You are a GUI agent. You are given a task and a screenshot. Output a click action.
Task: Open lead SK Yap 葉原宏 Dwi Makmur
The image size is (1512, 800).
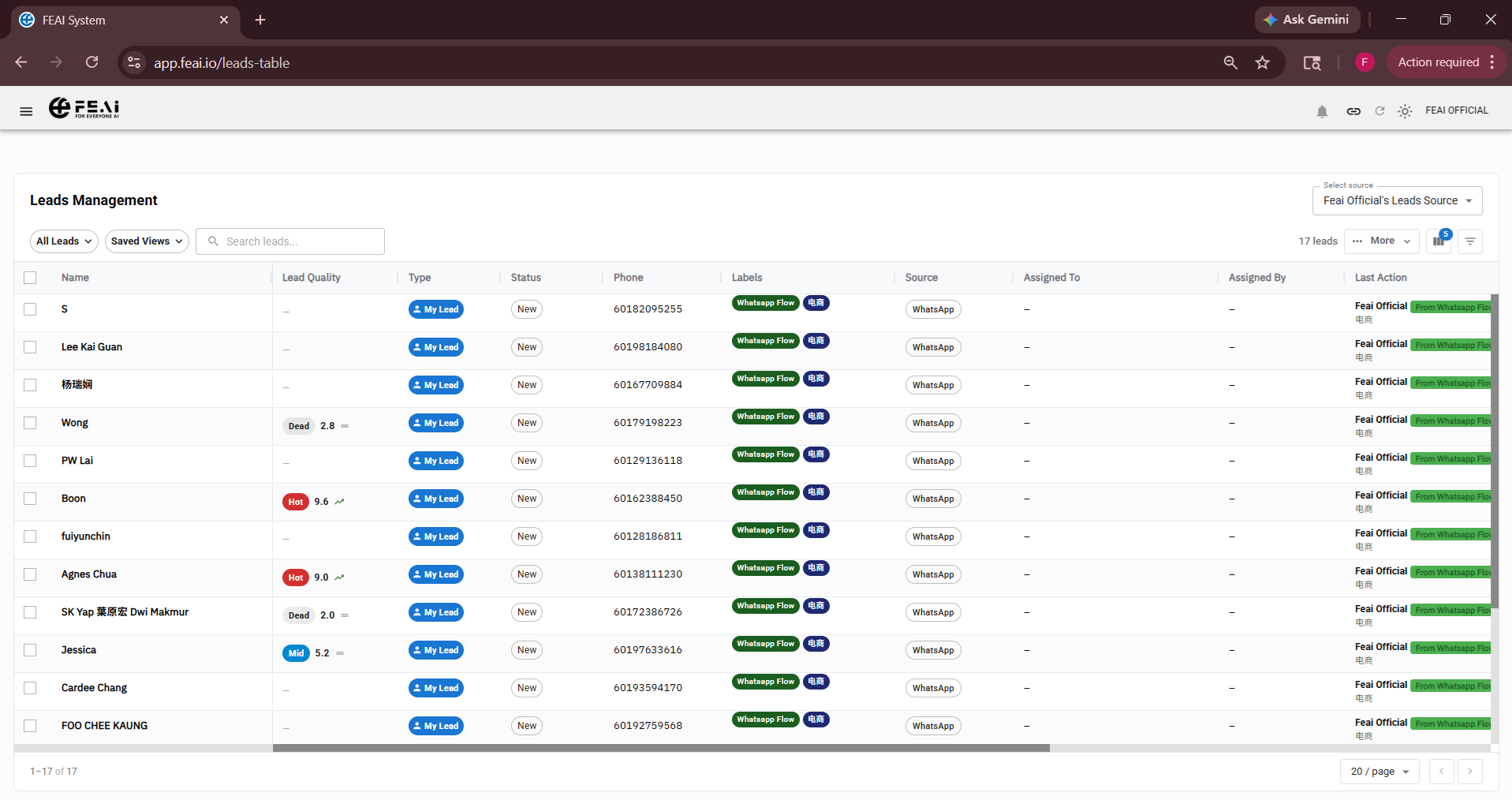click(125, 612)
